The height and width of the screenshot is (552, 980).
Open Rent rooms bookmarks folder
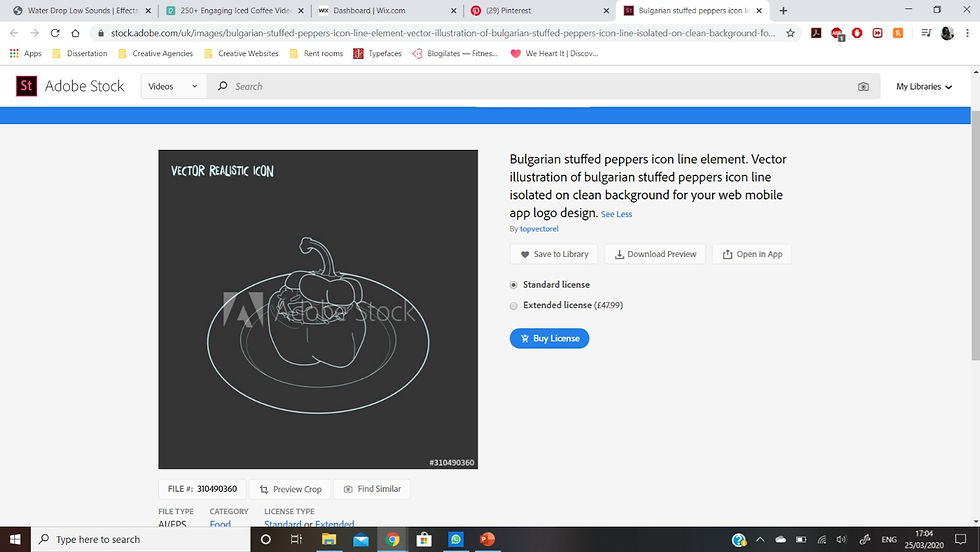[x=316, y=54]
